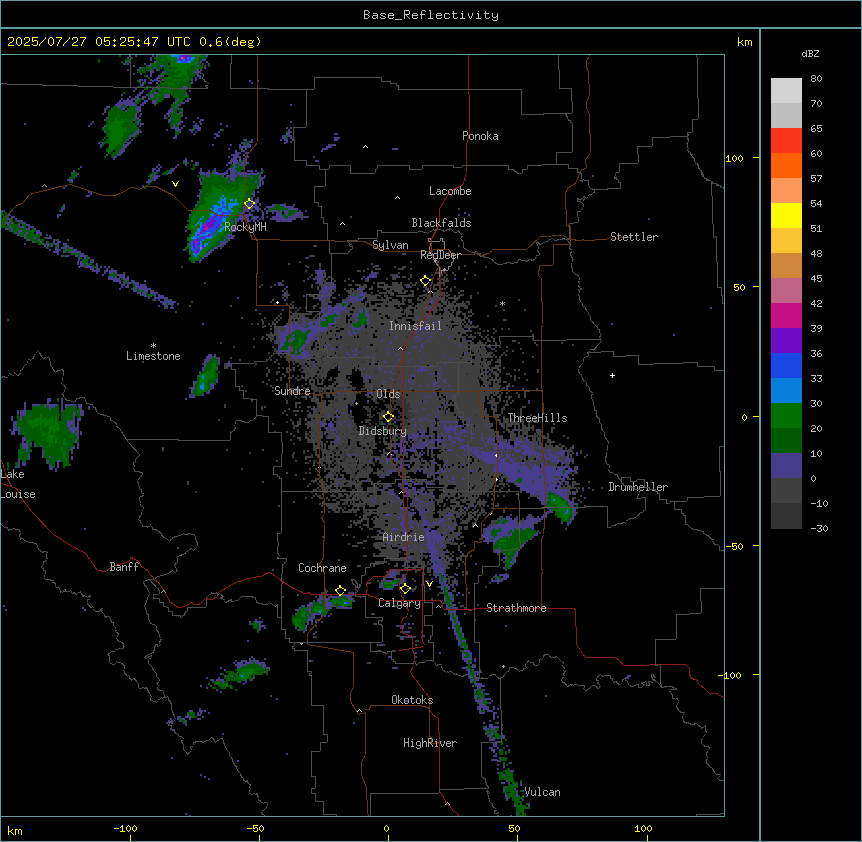This screenshot has height=842, width=862.
Task: Click the magenta 42 dBZ legend color
Action: (786, 315)
